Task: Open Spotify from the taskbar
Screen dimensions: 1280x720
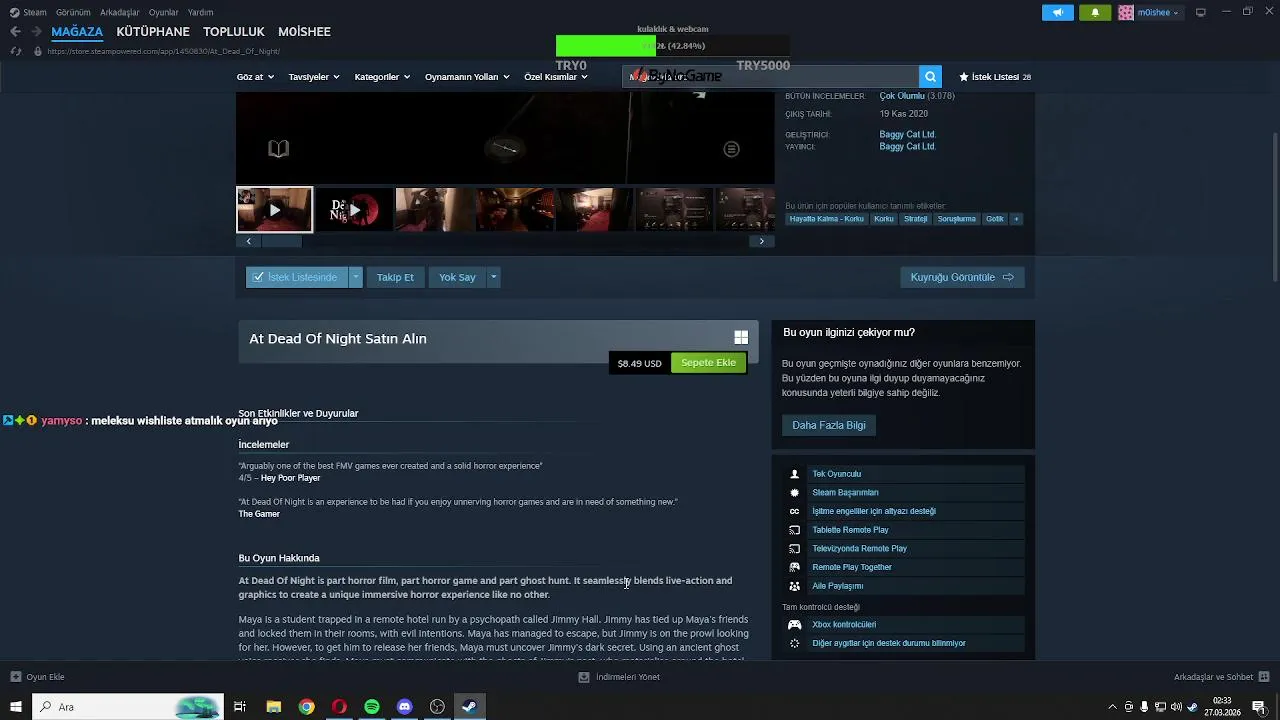Action: (372, 707)
